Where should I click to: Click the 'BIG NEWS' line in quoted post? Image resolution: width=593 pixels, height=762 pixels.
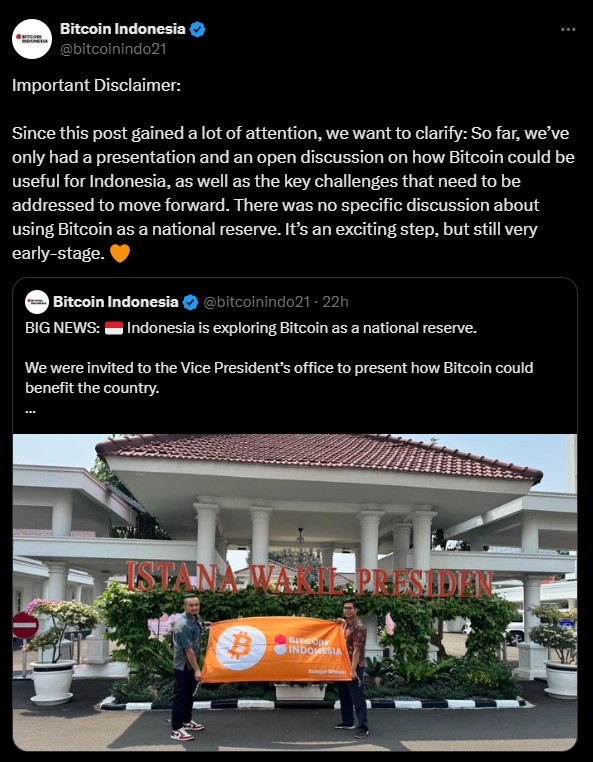(x=251, y=328)
